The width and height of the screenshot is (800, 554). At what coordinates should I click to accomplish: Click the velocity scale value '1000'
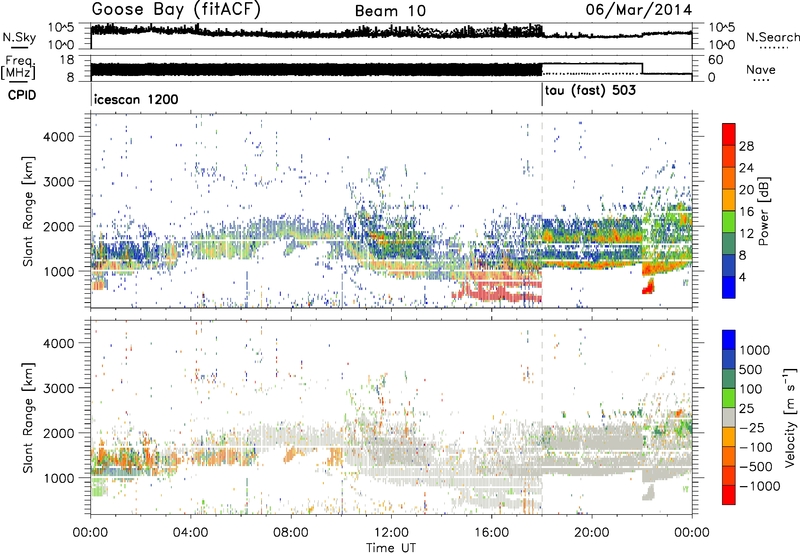coord(755,350)
